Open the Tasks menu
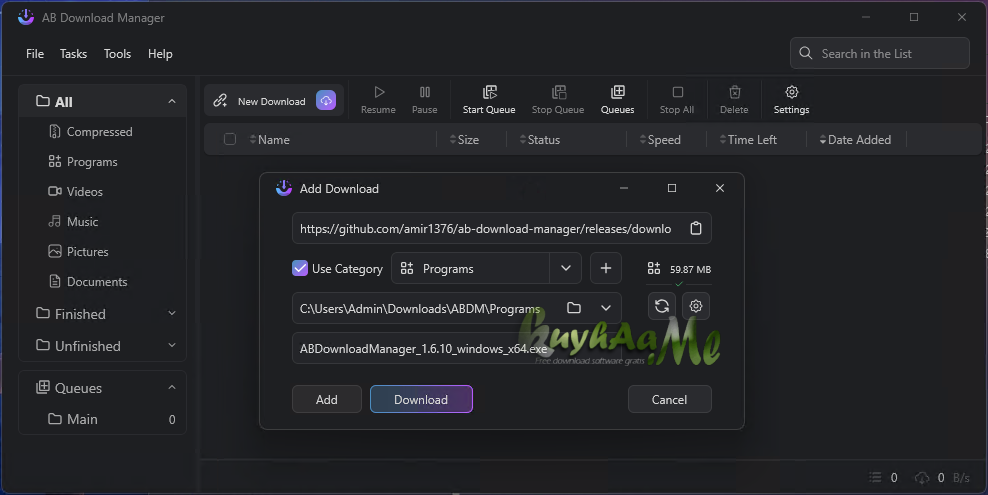 tap(73, 54)
